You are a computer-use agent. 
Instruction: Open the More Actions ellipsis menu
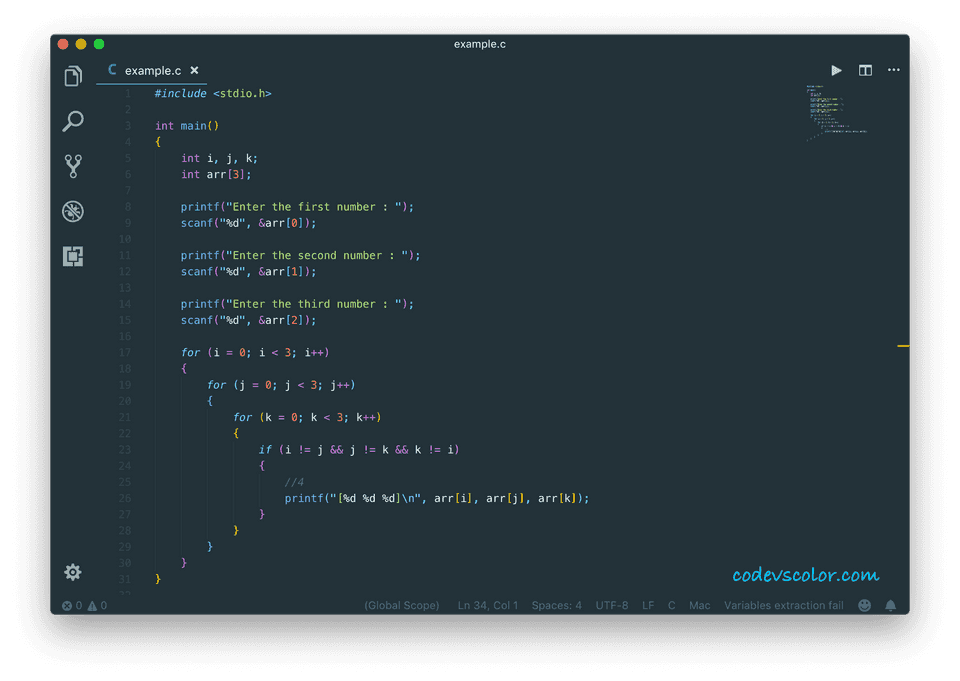[896, 70]
